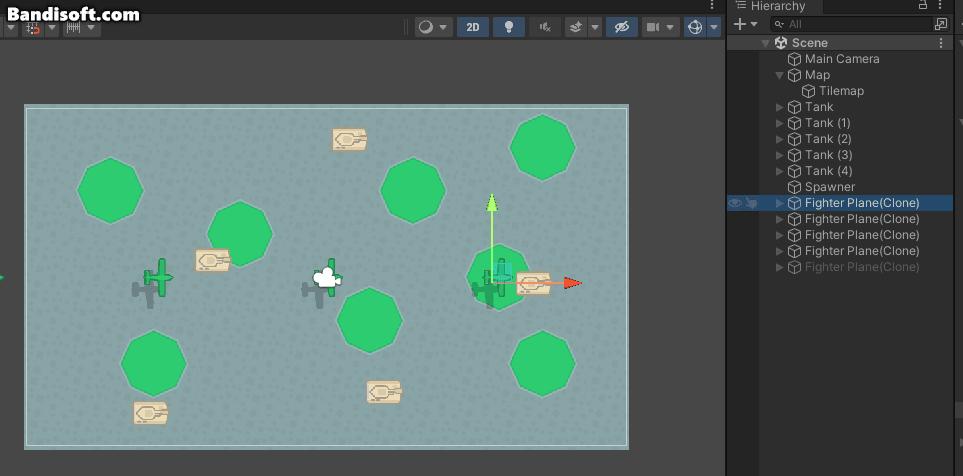Screen dimensions: 963x476
Task: Toggle picking hand icon of highlighted Fighter Plane
Action: [751, 203]
